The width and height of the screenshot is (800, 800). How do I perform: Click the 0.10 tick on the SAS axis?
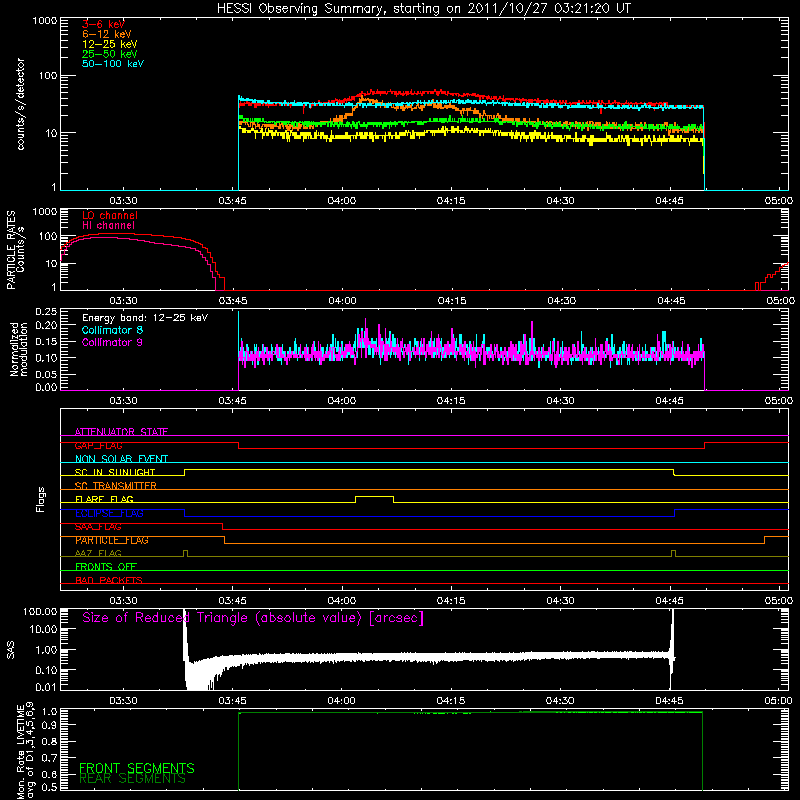pos(45,670)
